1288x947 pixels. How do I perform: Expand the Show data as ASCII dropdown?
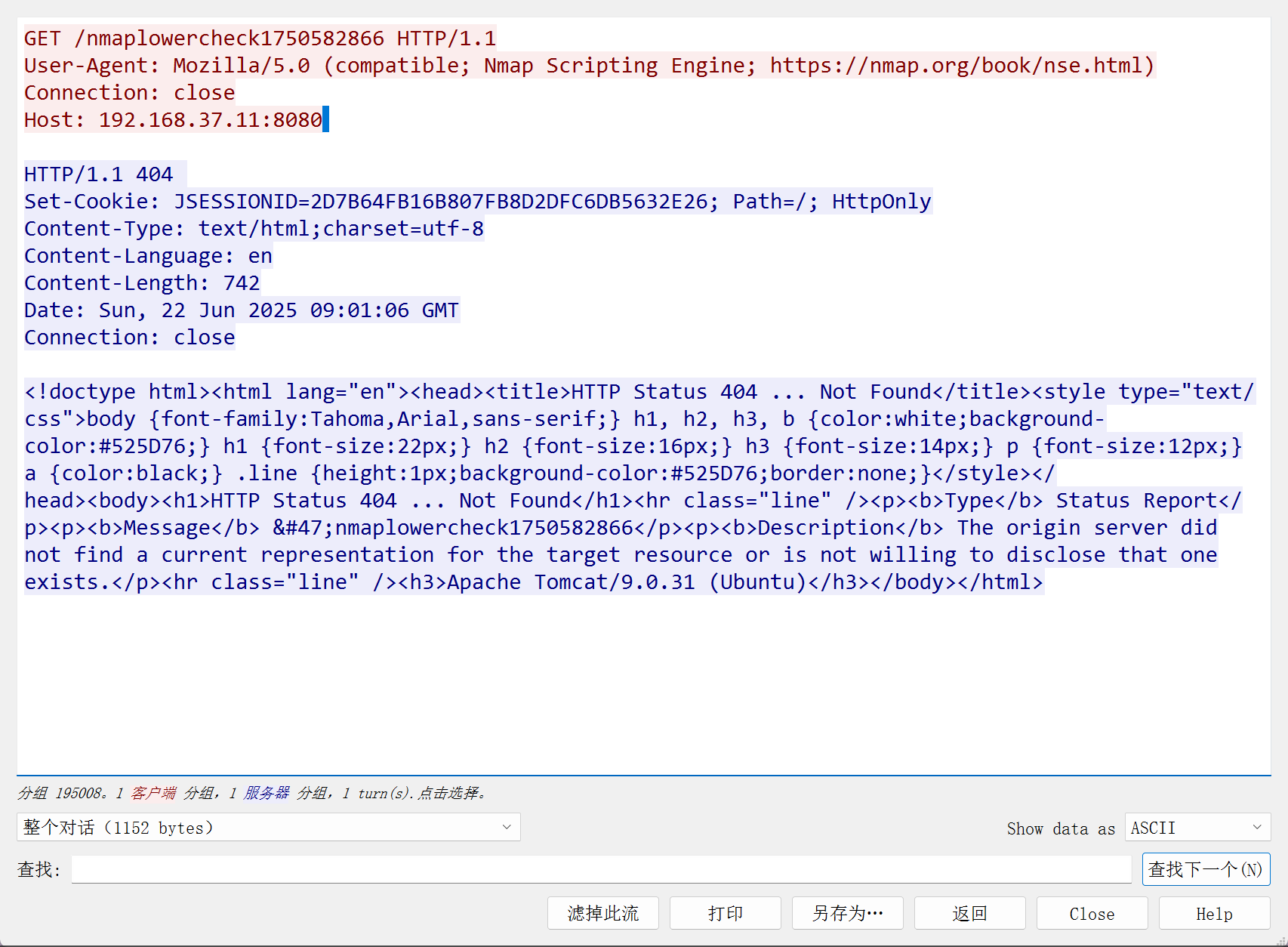pos(1197,828)
